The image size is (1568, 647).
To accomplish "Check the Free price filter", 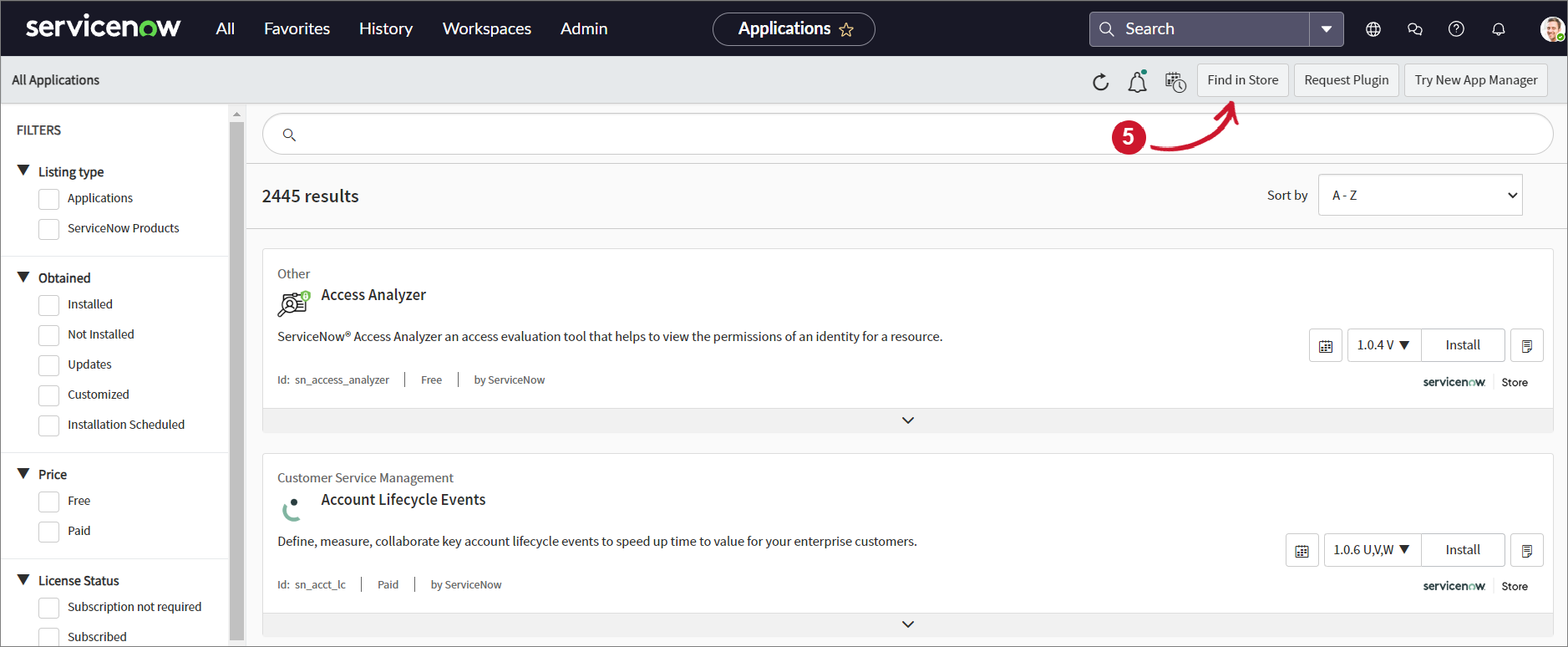I will tap(49, 502).
